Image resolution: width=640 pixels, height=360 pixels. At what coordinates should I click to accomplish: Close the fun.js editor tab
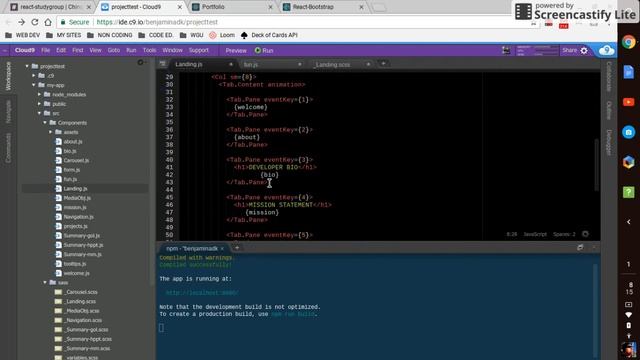pos(300,64)
